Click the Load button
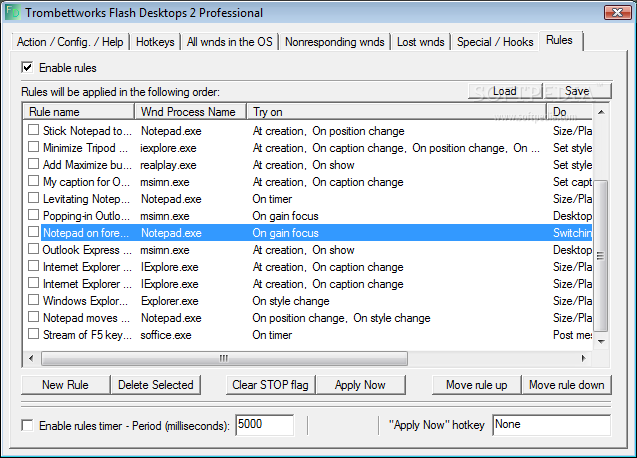 [505, 91]
